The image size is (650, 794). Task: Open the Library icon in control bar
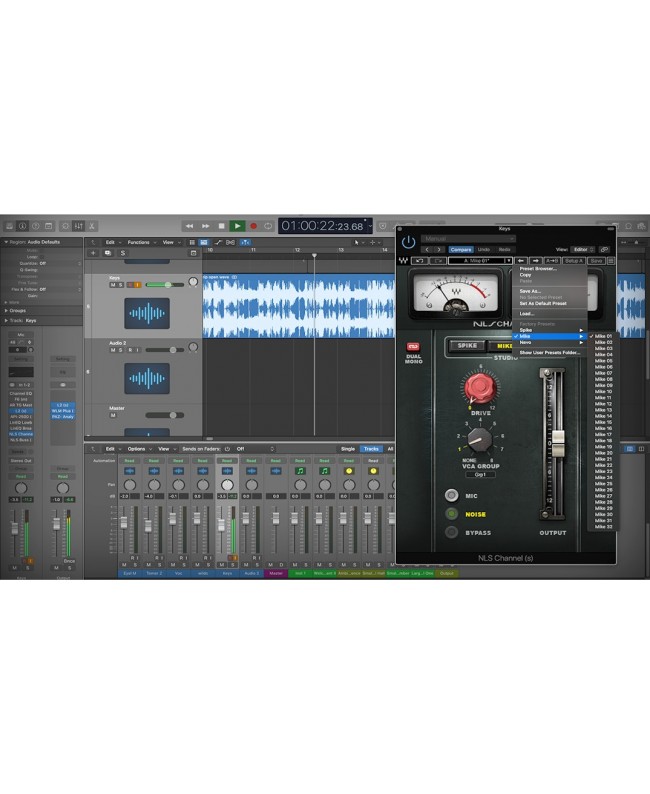9,226
